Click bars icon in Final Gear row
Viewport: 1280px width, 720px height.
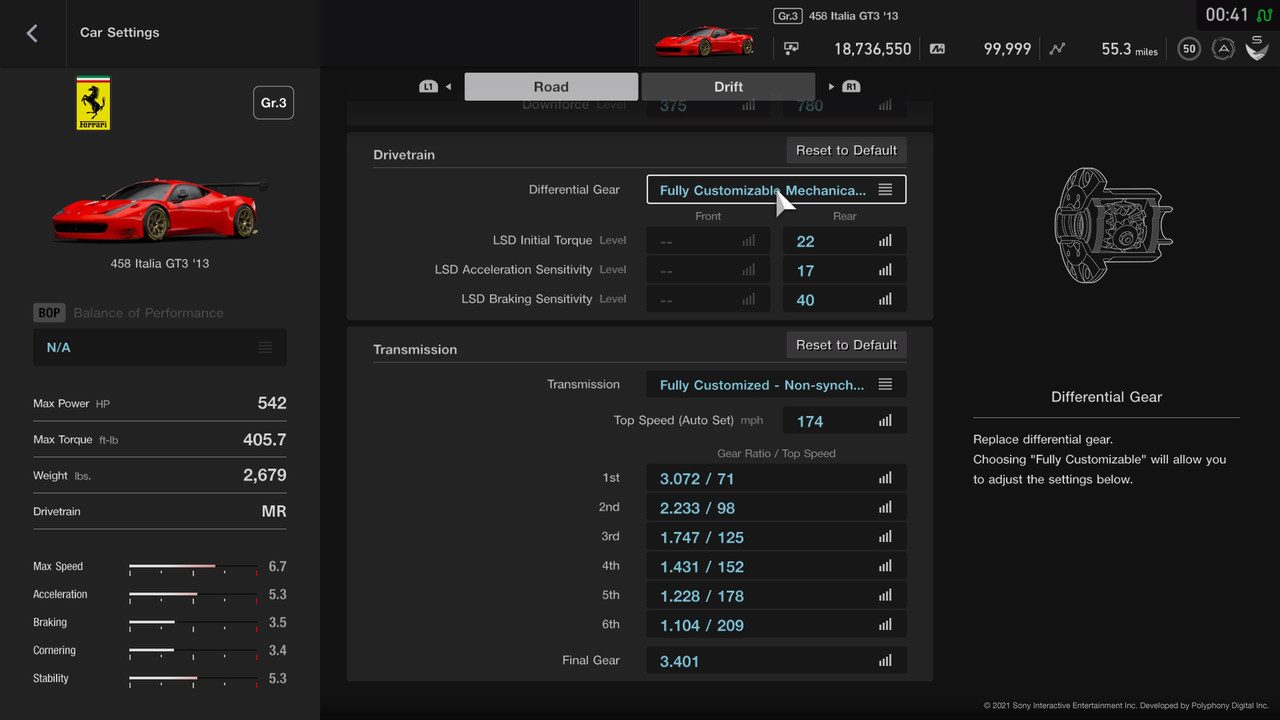(x=885, y=661)
